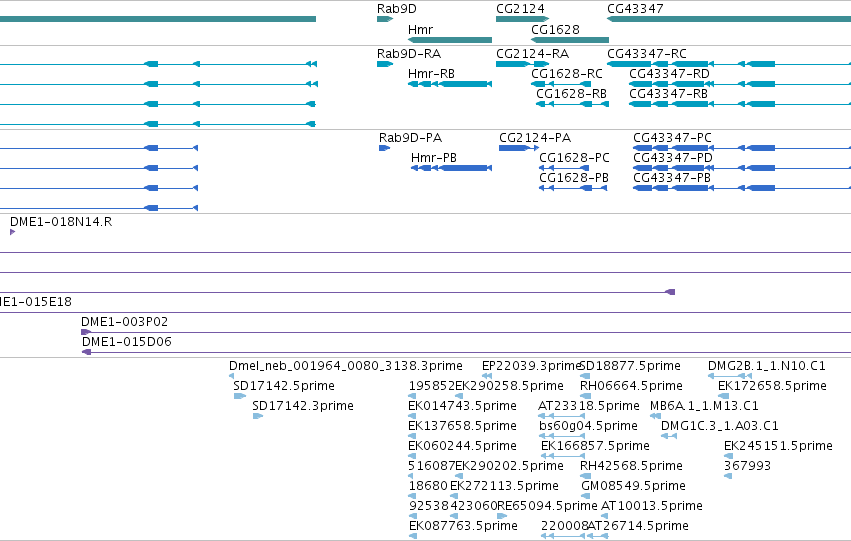The height and width of the screenshot is (541, 851).
Task: Click the CG1628-RB transcript label
Action: (x=571, y=94)
